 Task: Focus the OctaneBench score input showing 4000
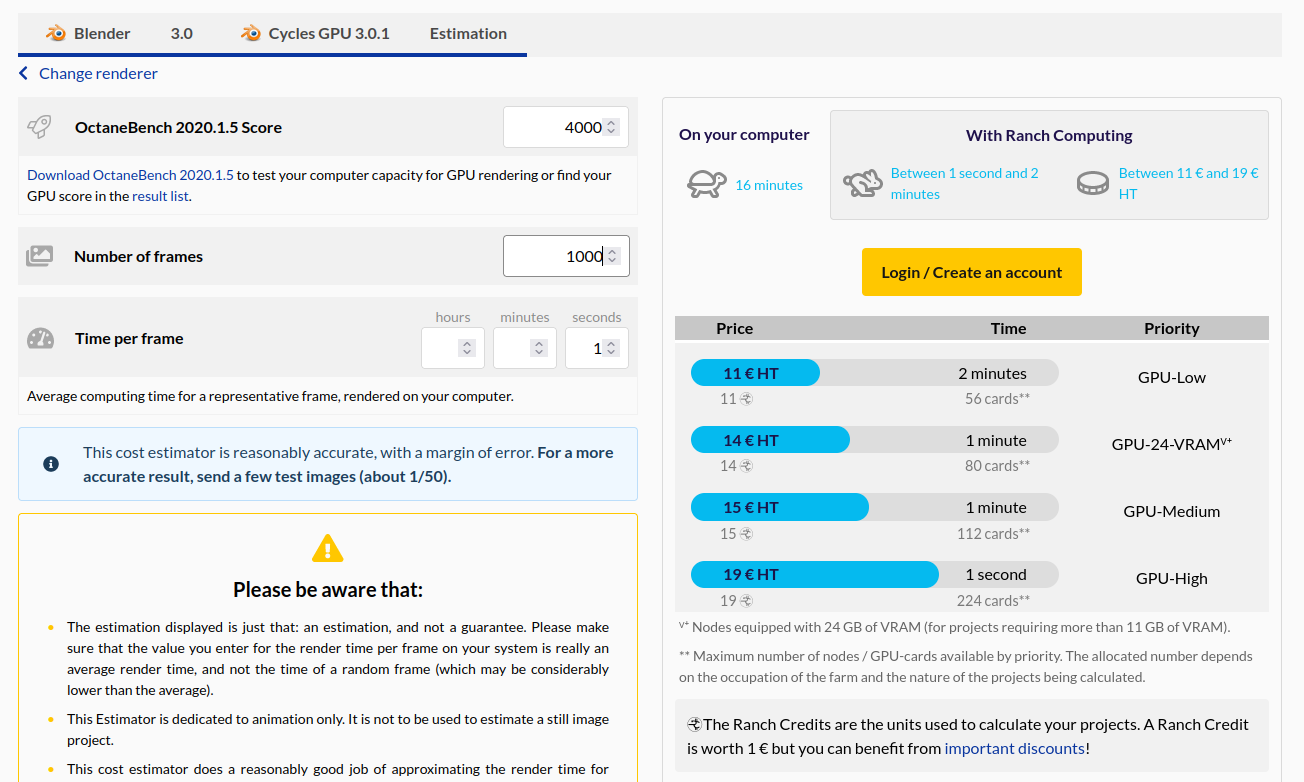pos(566,127)
